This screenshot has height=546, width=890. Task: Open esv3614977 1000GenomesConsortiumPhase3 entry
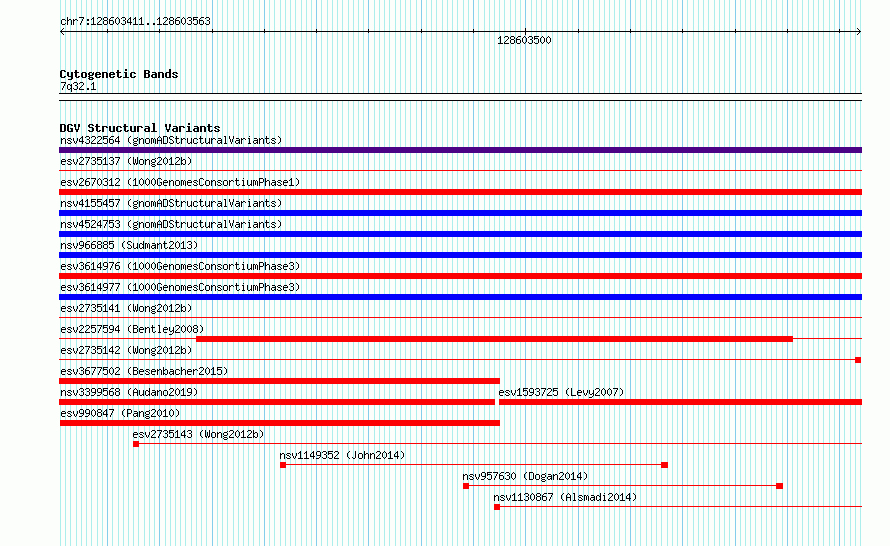(x=180, y=287)
